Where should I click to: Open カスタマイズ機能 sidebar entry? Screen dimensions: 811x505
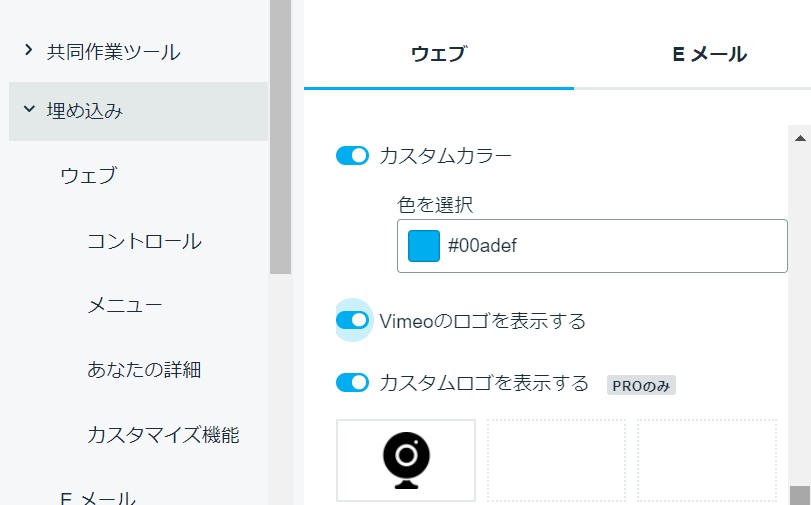[163, 435]
